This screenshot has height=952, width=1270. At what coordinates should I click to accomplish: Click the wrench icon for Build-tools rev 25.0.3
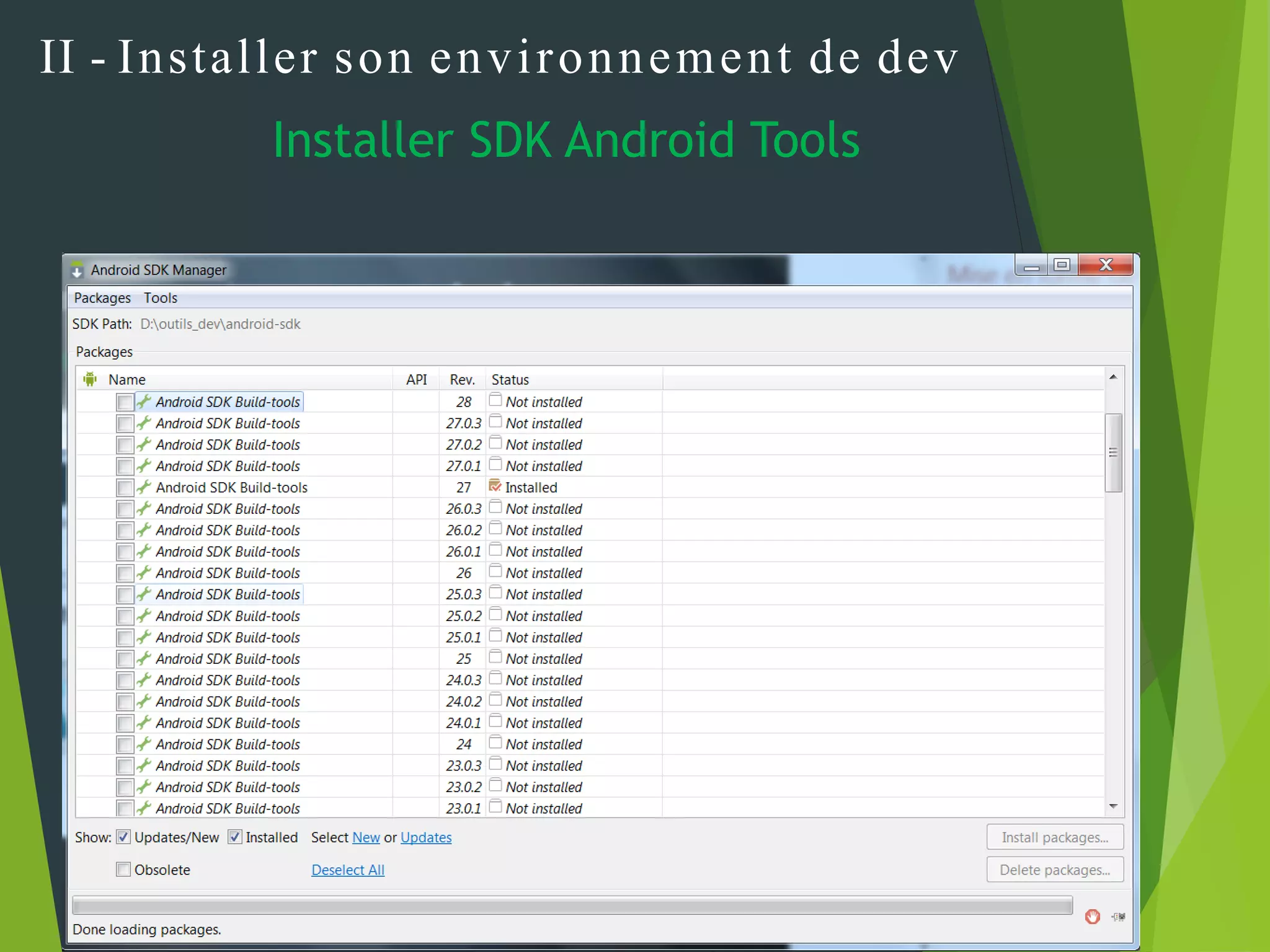click(144, 594)
